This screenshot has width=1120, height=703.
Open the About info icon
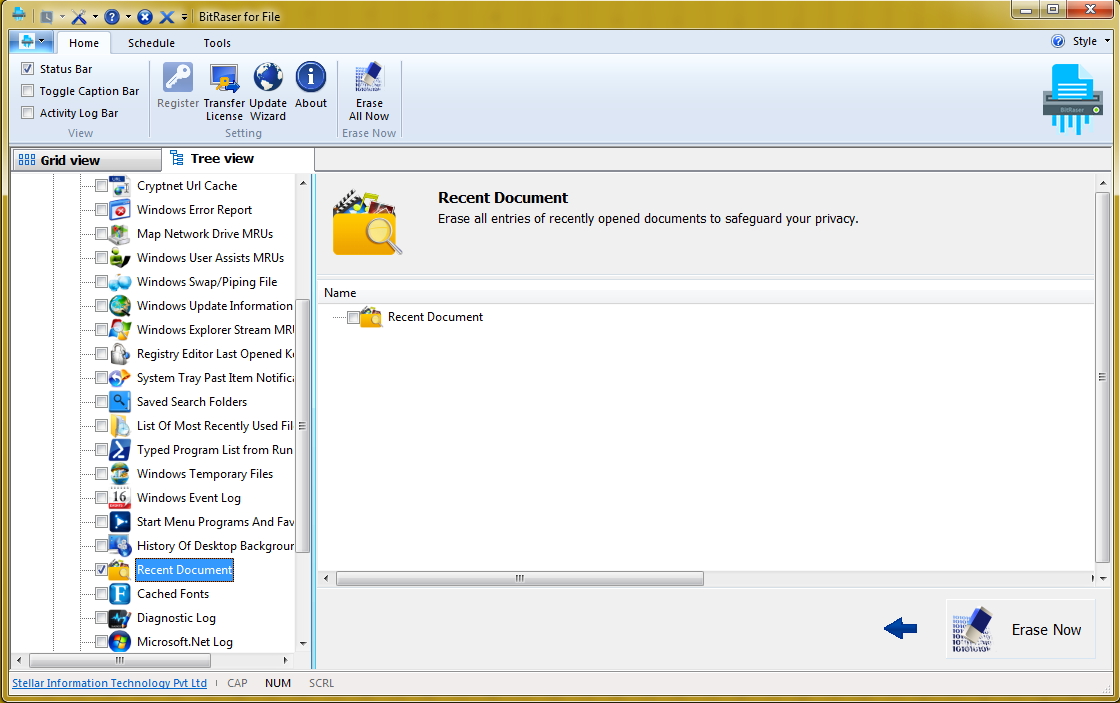(311, 77)
